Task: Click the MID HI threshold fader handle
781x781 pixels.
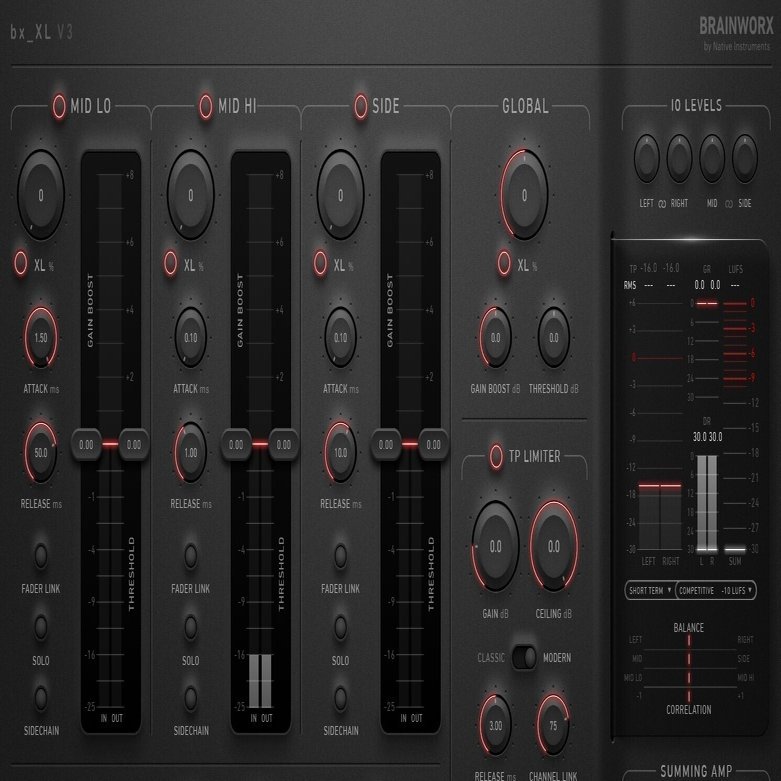Action: 283,444
